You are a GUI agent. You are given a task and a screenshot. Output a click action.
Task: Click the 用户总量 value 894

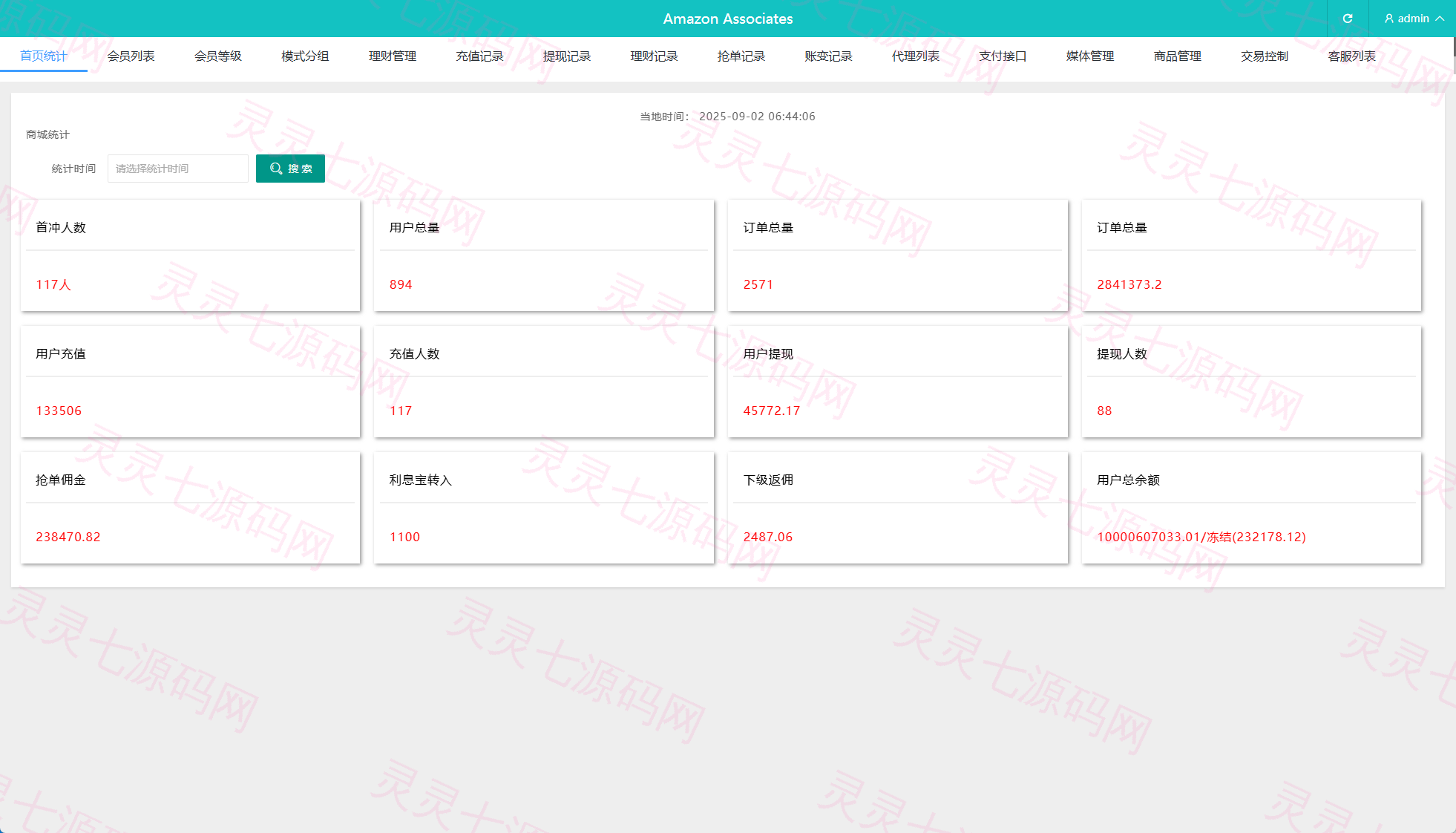[x=401, y=284]
